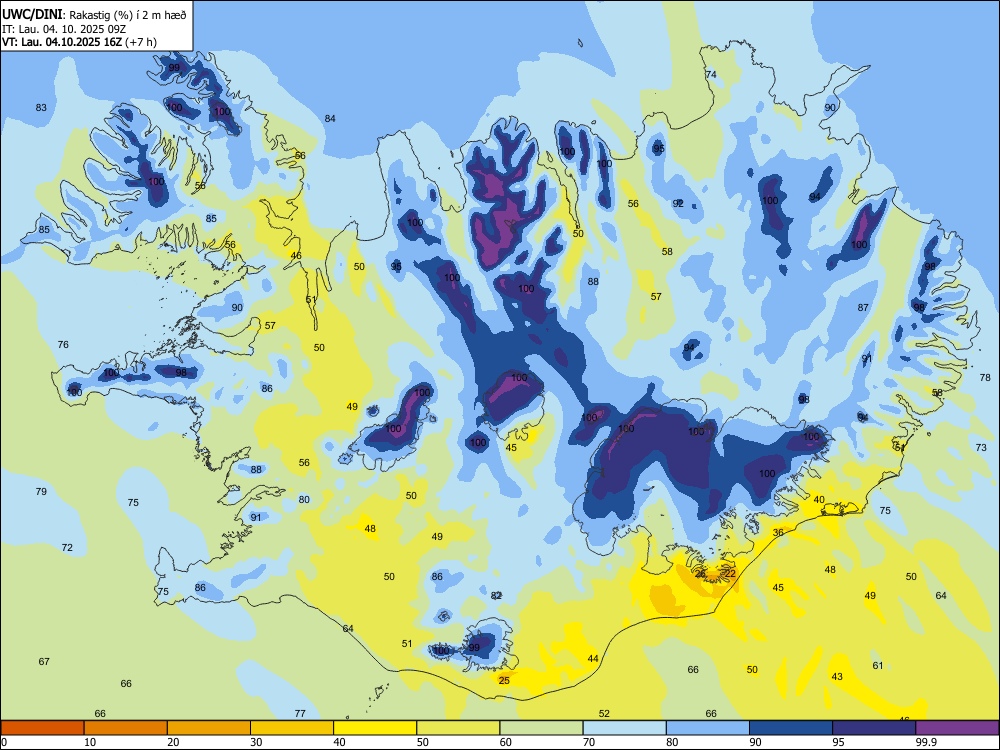
Task: Click the humidity value 83 on the map
Action: pyautogui.click(x=41, y=108)
